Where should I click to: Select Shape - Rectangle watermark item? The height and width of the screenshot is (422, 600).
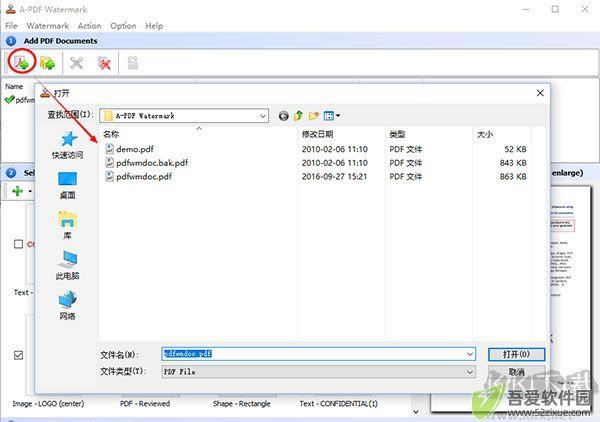[x=241, y=403]
